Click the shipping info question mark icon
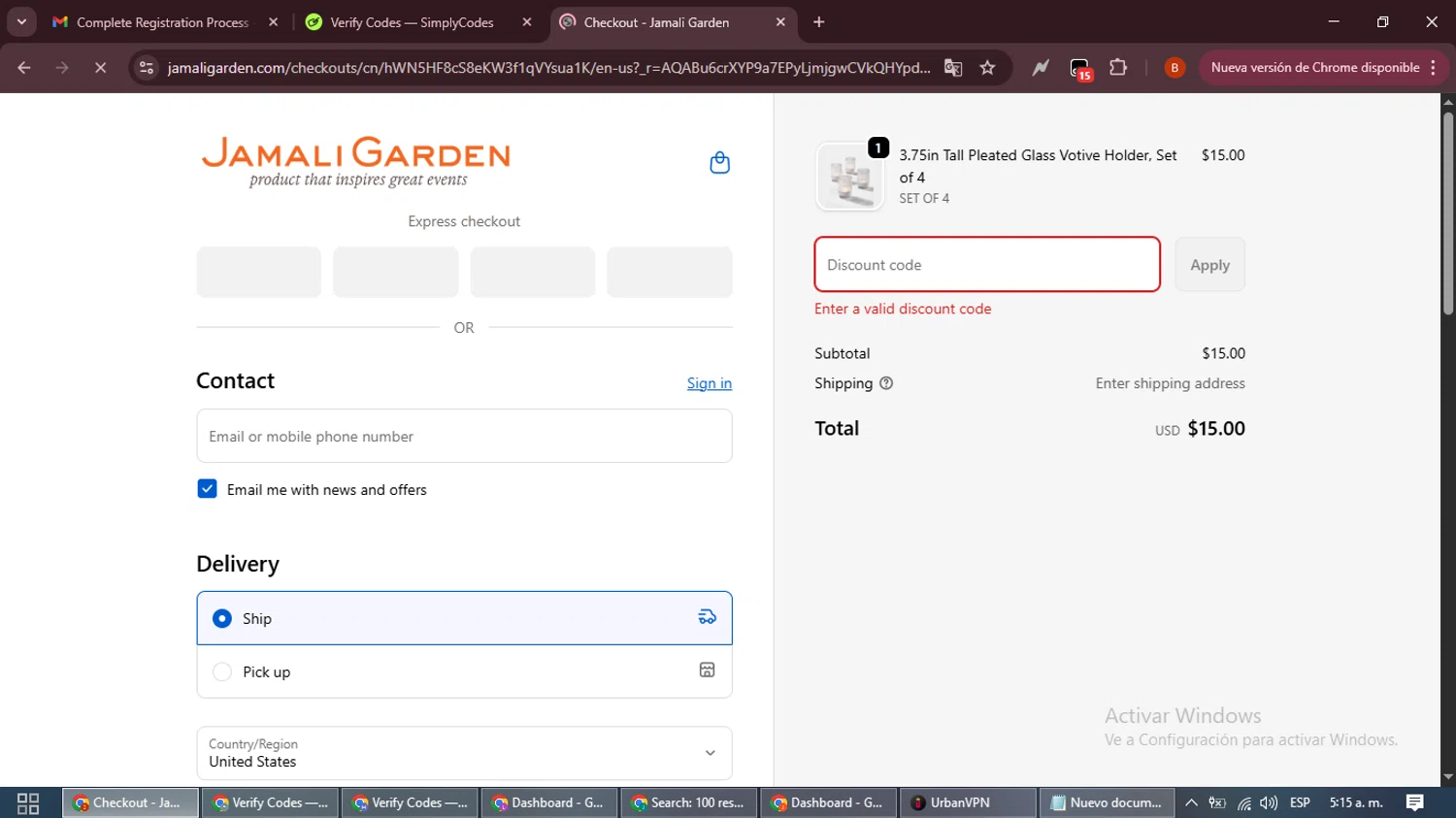 pyautogui.click(x=886, y=383)
